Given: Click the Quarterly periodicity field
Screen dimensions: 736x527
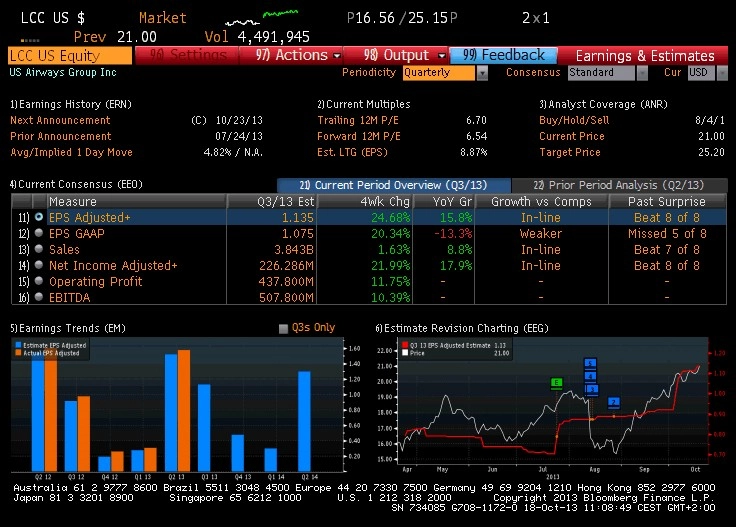Looking at the screenshot, I should [x=439, y=73].
